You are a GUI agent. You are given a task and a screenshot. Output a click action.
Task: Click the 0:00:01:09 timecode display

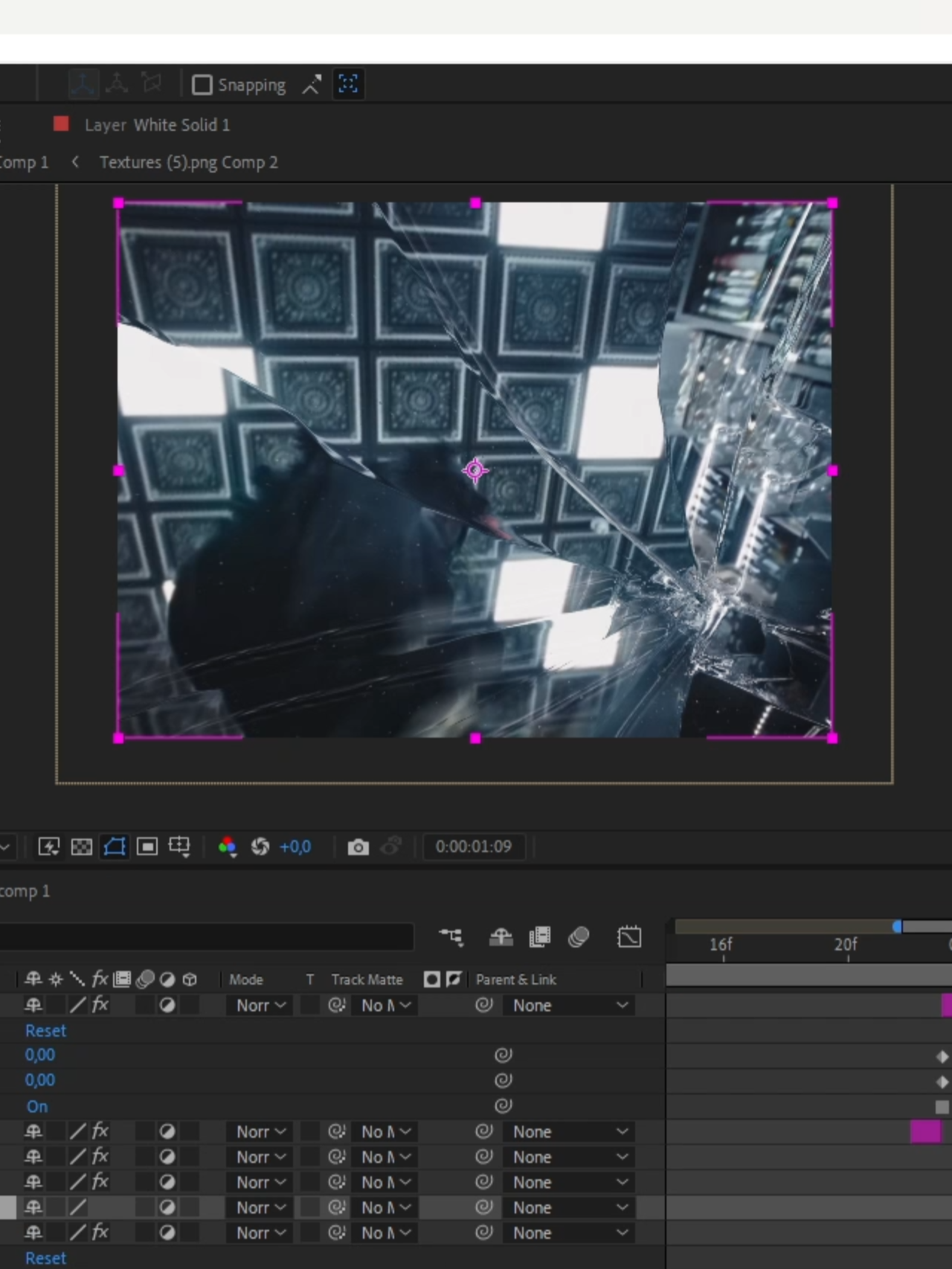pyautogui.click(x=474, y=846)
